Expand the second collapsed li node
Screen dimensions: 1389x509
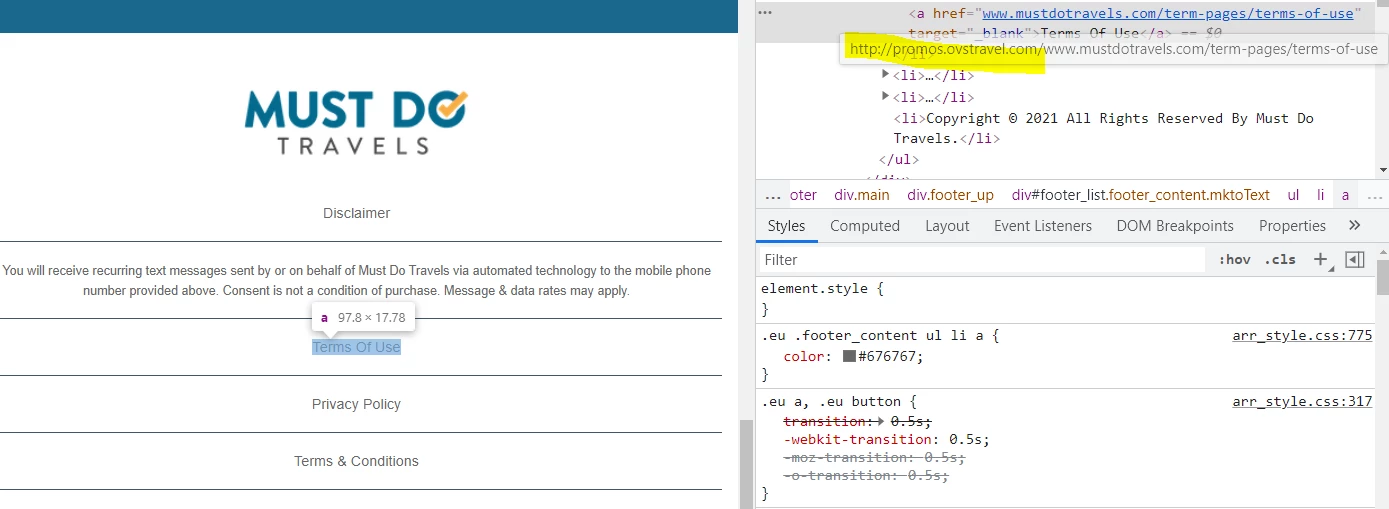click(885, 97)
